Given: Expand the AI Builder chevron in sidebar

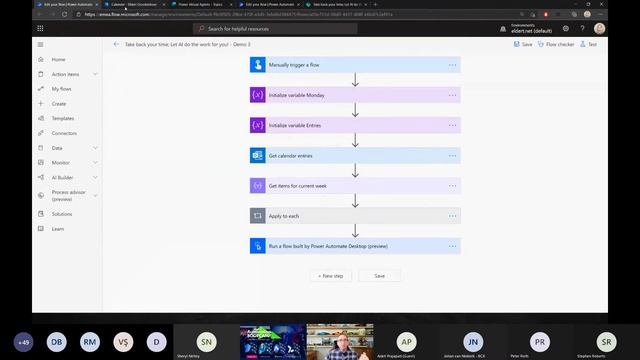Looking at the screenshot, I should pos(95,178).
